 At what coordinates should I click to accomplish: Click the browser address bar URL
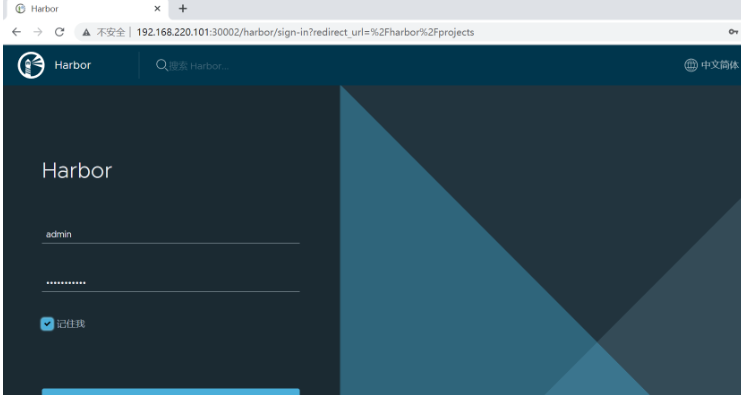click(305, 32)
